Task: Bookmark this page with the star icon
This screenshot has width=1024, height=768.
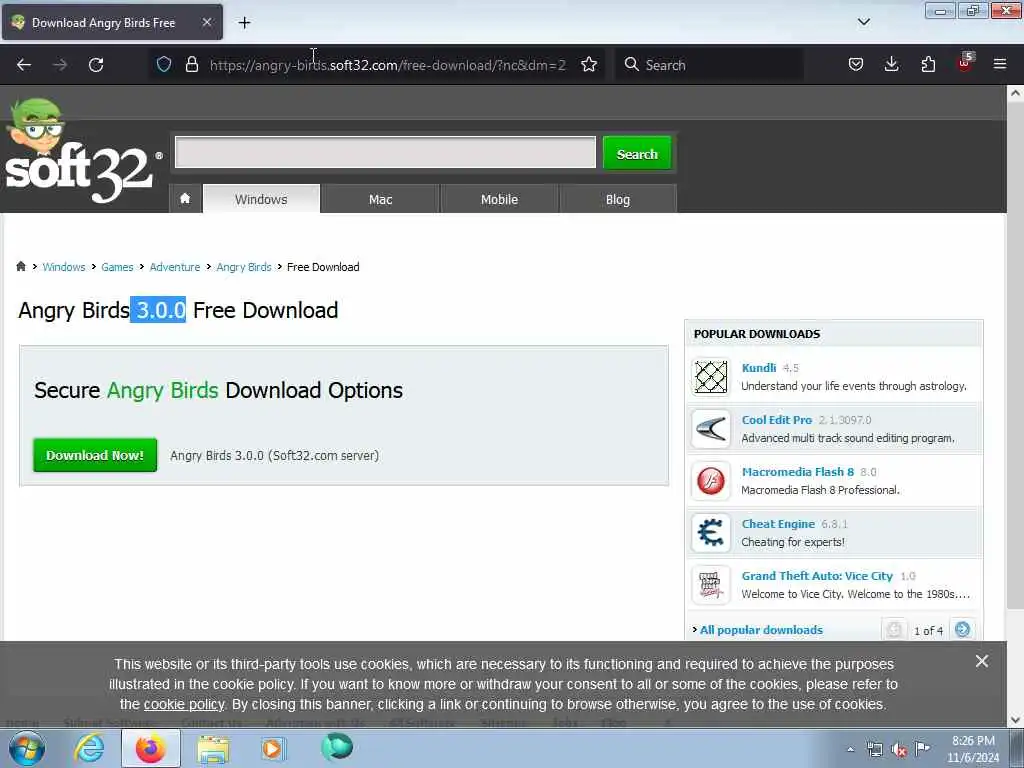Action: [x=588, y=64]
